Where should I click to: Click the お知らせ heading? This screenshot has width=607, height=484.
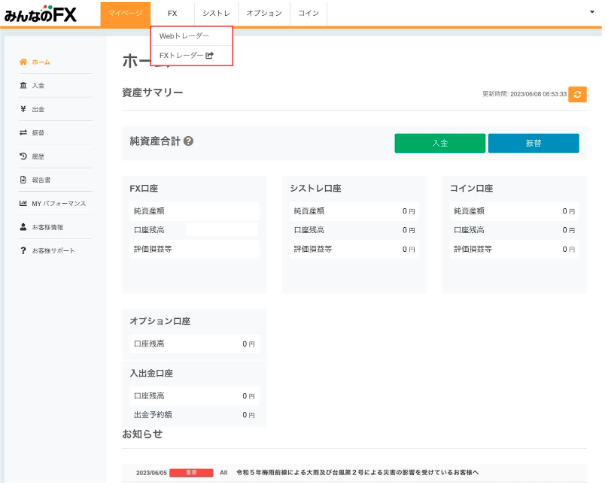click(x=142, y=434)
